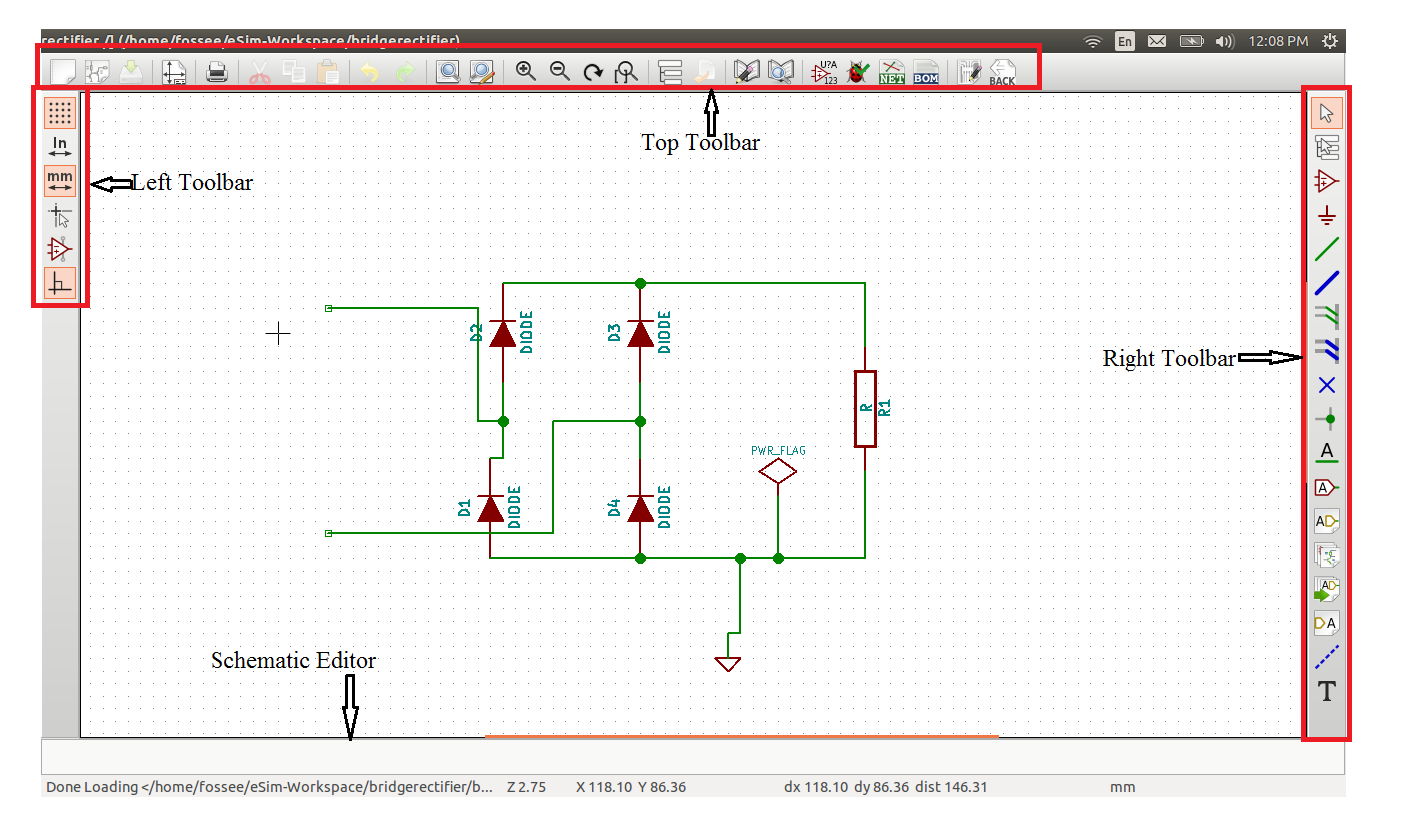Run the electrical rules check (ladybug icon)
Image resolution: width=1404 pixels, height=840 pixels.
(857, 71)
